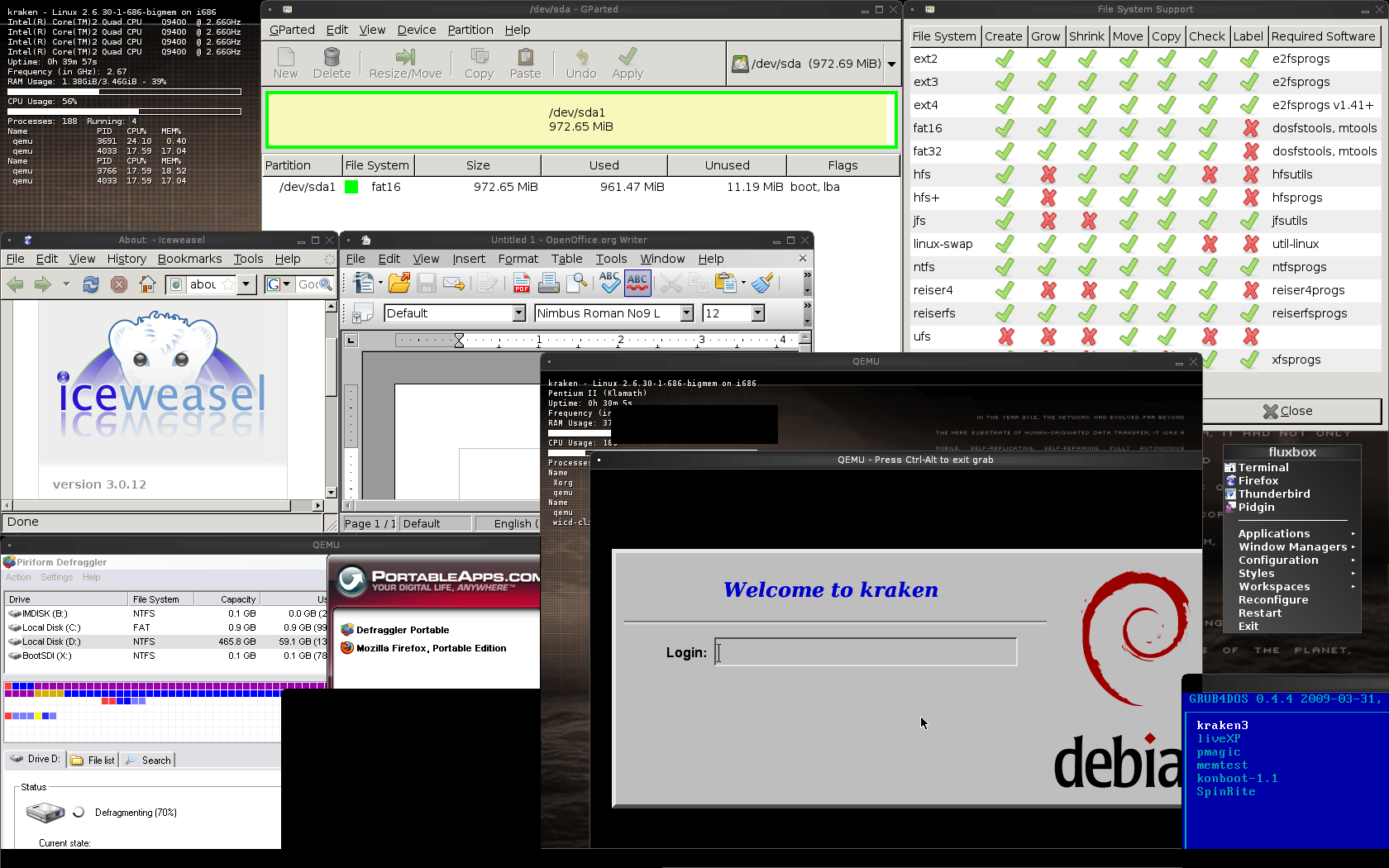The width and height of the screenshot is (1389, 868).
Task: Open the back/forward history dropdown in Iceweasel
Action: pos(66,284)
